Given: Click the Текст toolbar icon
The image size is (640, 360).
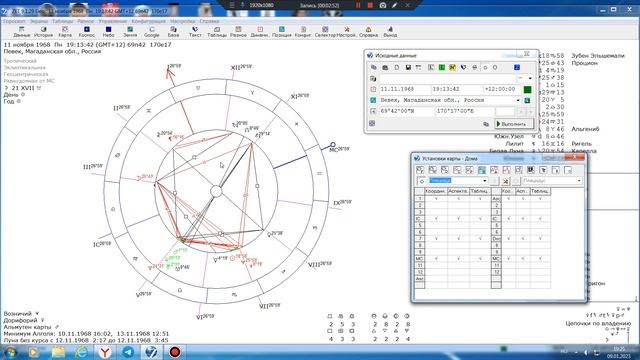Looking at the screenshot, I should [x=195, y=32].
